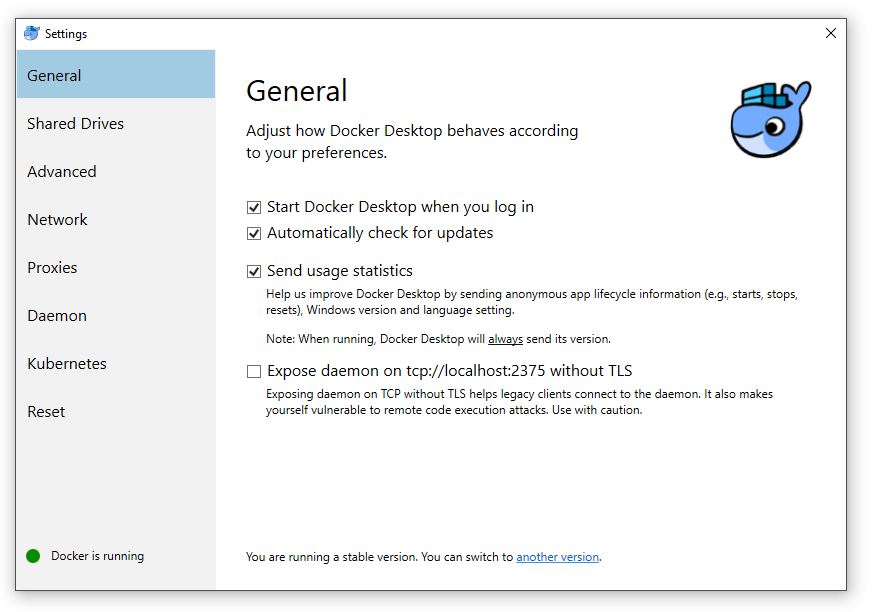Close the Settings window
The width and height of the screenshot is (872, 612).
click(x=830, y=33)
